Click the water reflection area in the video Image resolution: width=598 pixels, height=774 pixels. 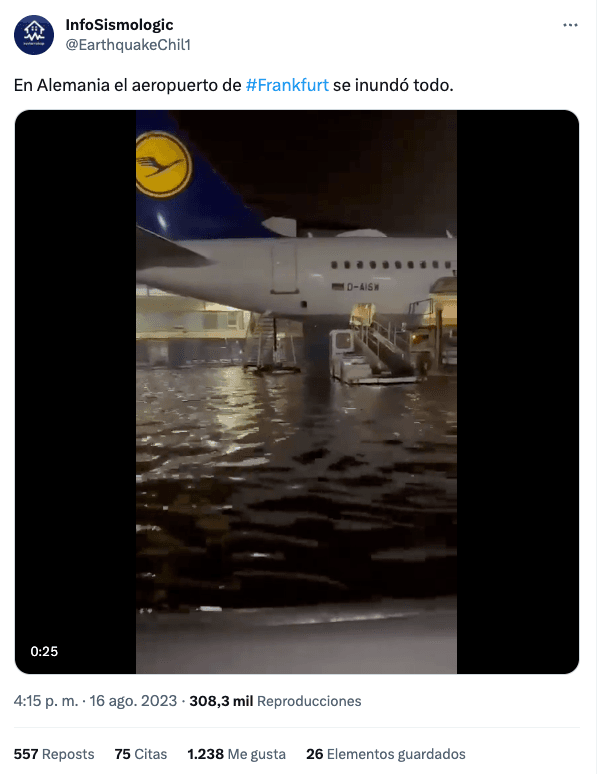[x=296, y=484]
